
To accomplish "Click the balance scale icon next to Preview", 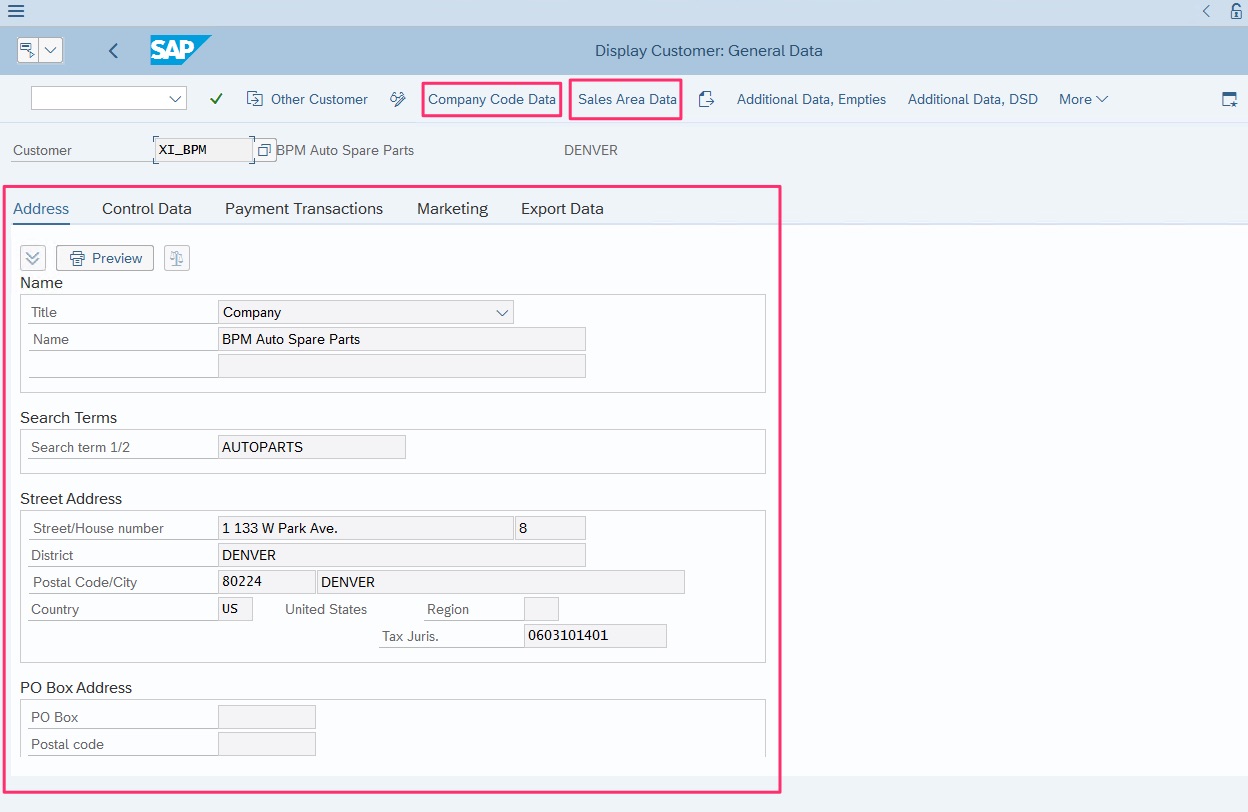I will click(x=176, y=258).
